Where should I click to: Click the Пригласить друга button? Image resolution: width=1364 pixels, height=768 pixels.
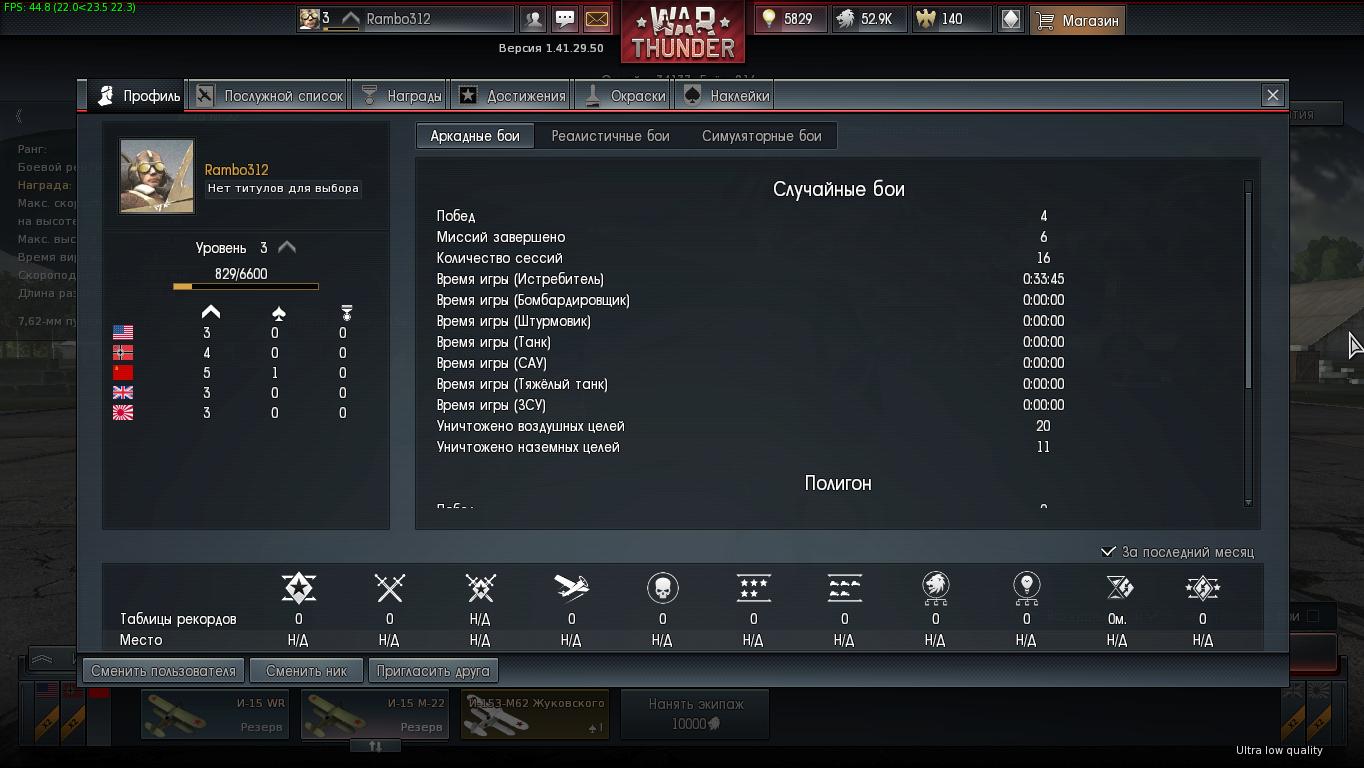click(433, 671)
